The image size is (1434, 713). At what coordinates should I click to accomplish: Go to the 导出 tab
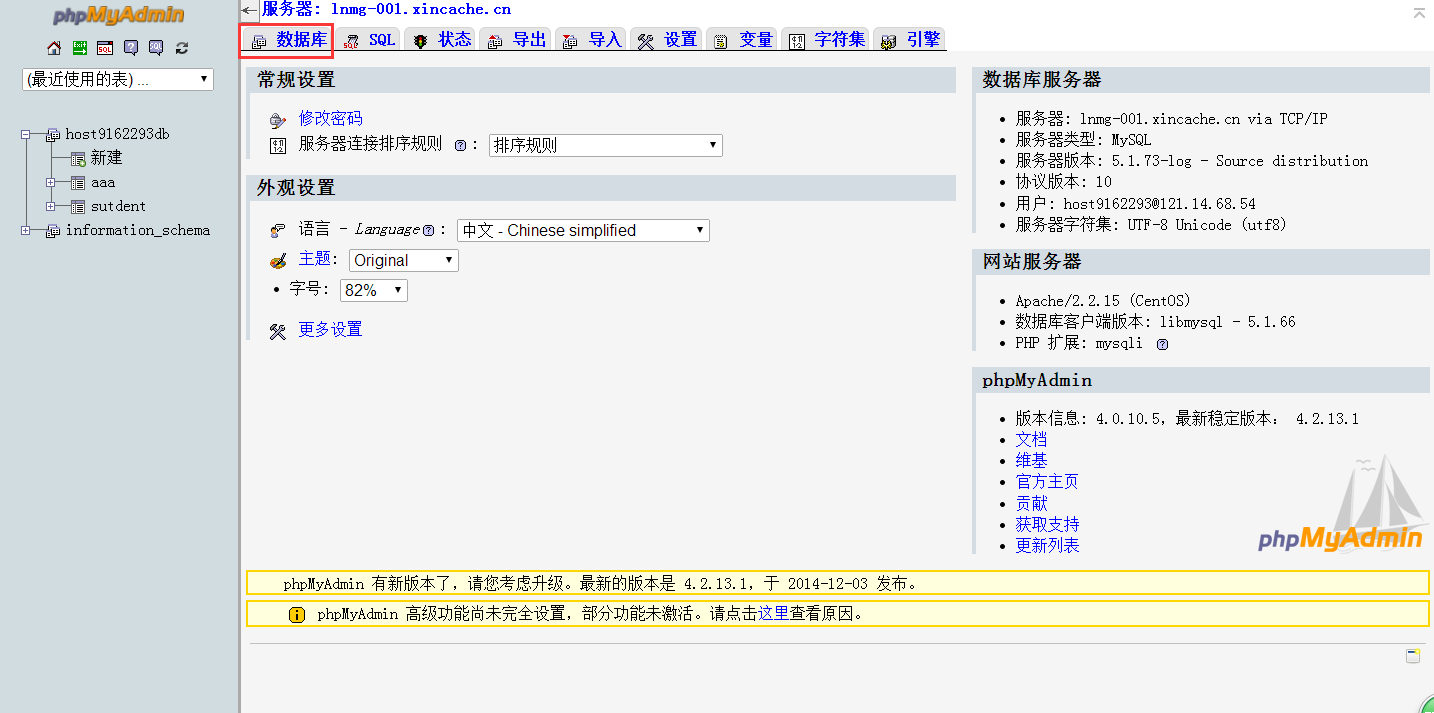point(515,39)
